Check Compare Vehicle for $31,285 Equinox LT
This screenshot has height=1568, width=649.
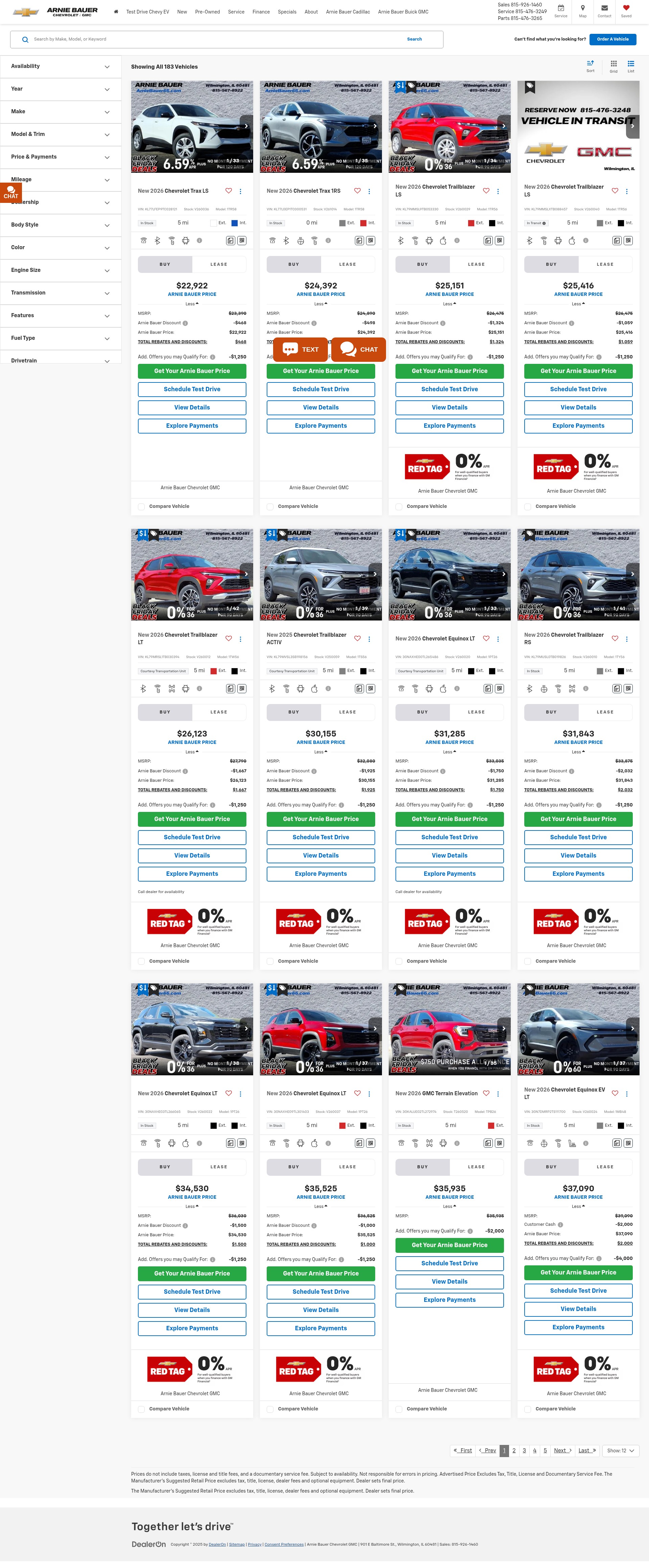(x=399, y=961)
